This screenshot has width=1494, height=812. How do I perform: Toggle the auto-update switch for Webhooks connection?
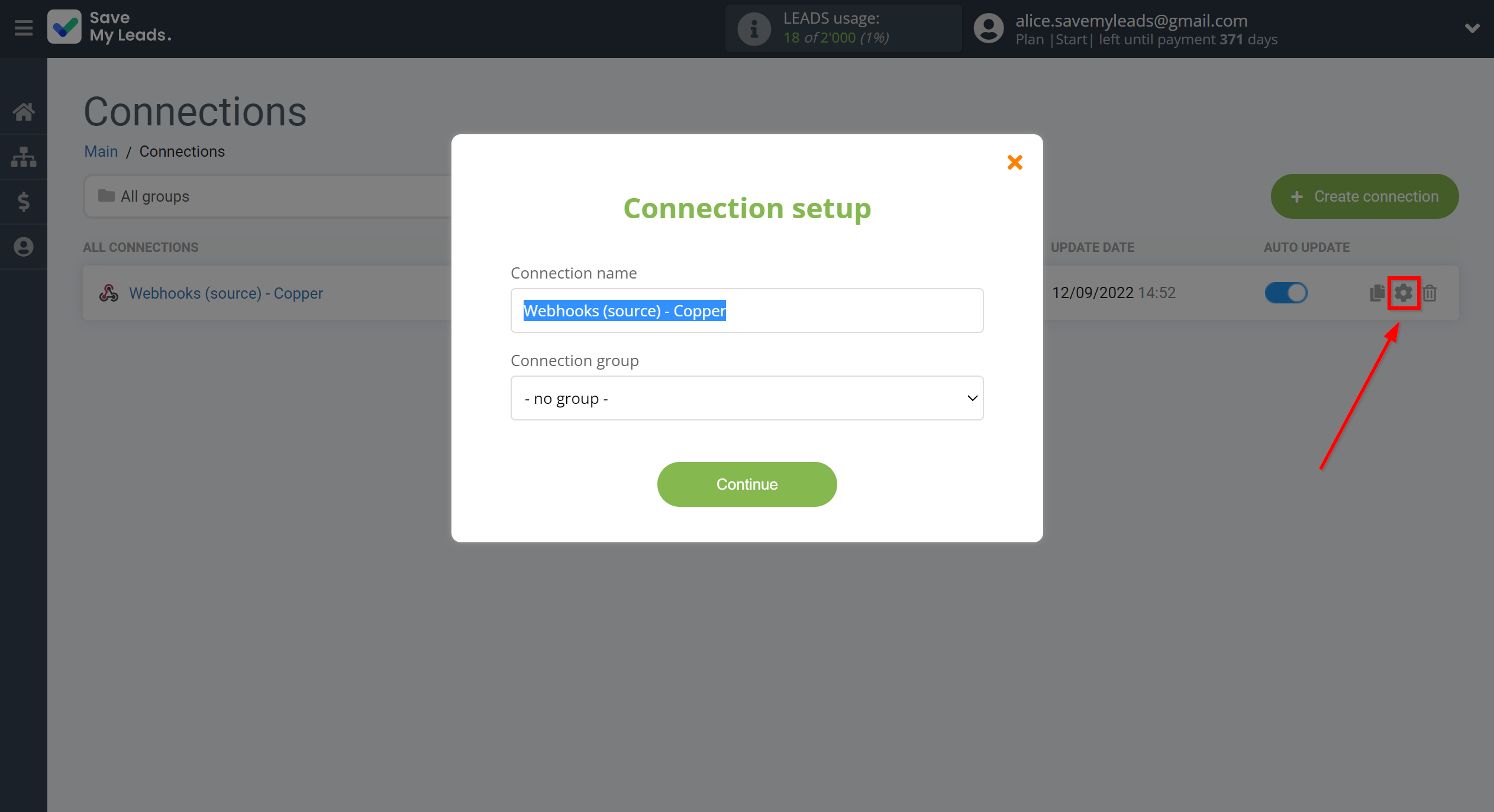tap(1287, 293)
